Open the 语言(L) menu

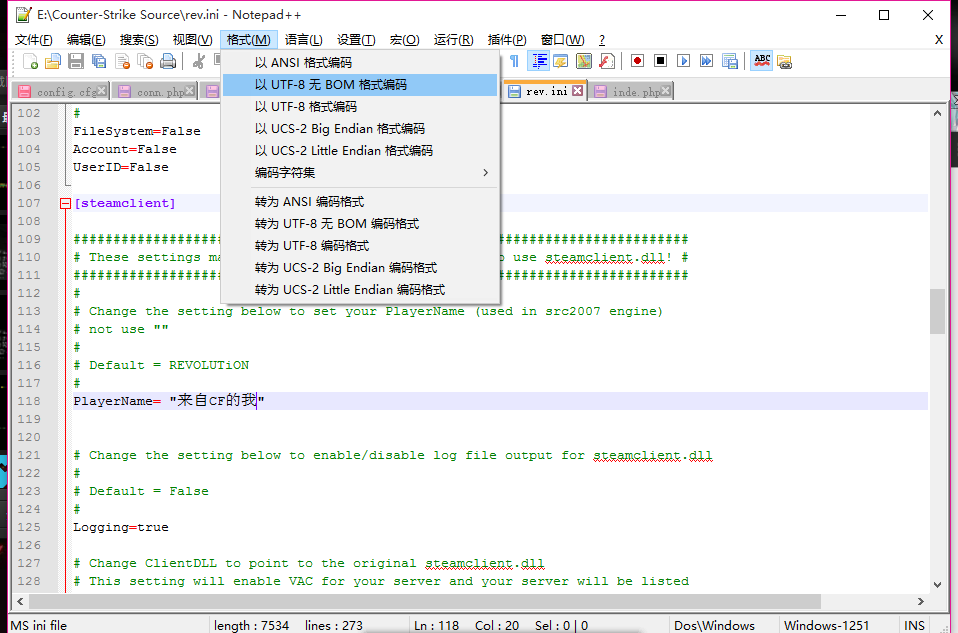pyautogui.click(x=304, y=40)
